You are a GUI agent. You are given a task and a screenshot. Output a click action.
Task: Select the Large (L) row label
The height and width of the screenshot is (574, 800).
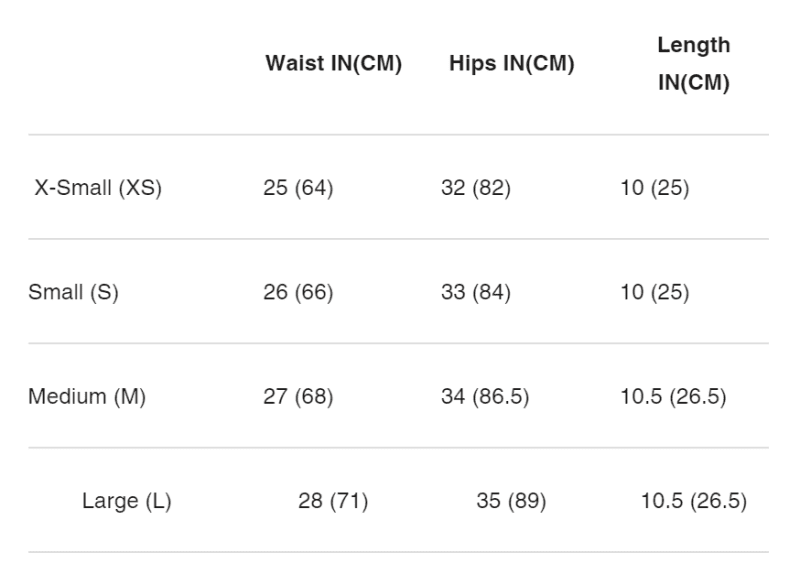(127, 501)
